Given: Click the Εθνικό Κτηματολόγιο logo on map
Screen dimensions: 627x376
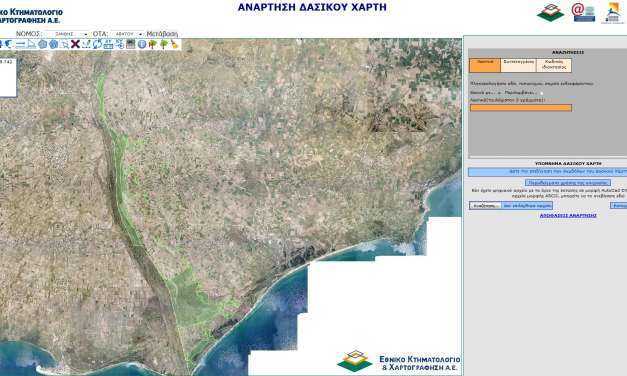Looking at the screenshot, I should click(398, 362).
